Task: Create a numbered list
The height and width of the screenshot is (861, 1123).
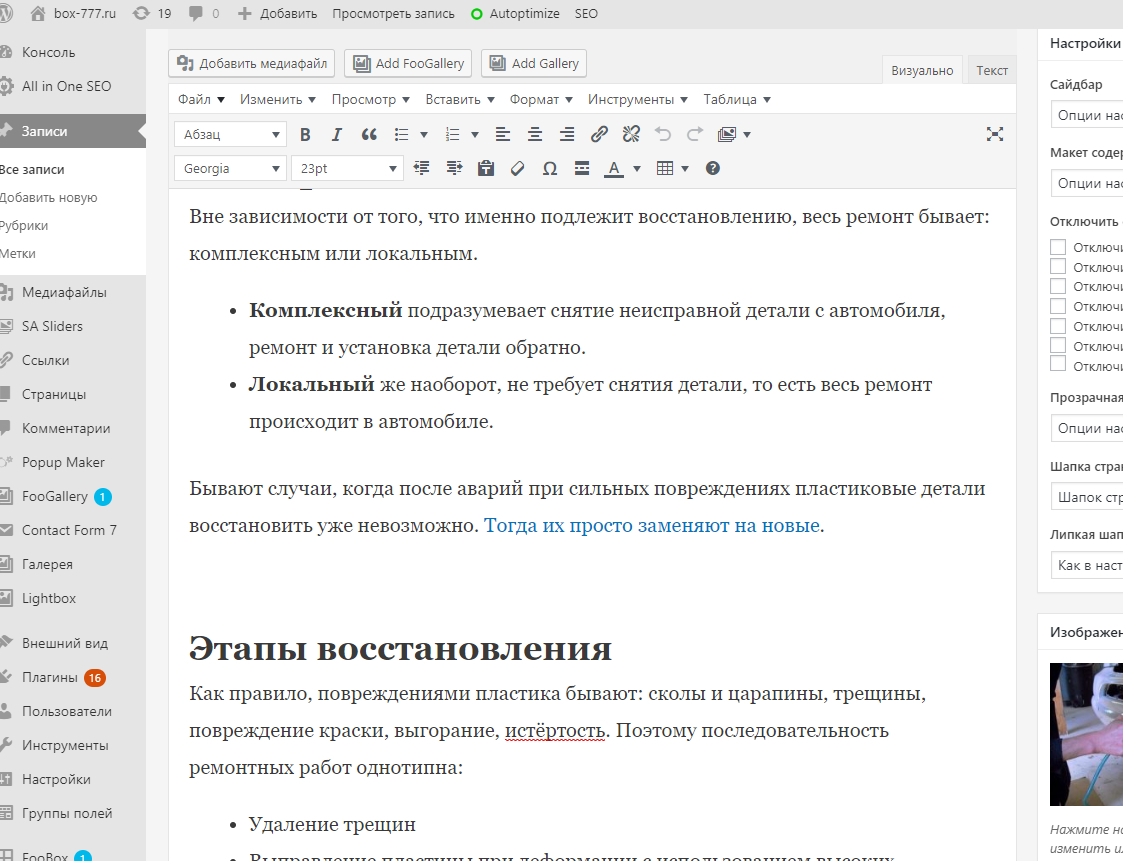Action: [452, 134]
